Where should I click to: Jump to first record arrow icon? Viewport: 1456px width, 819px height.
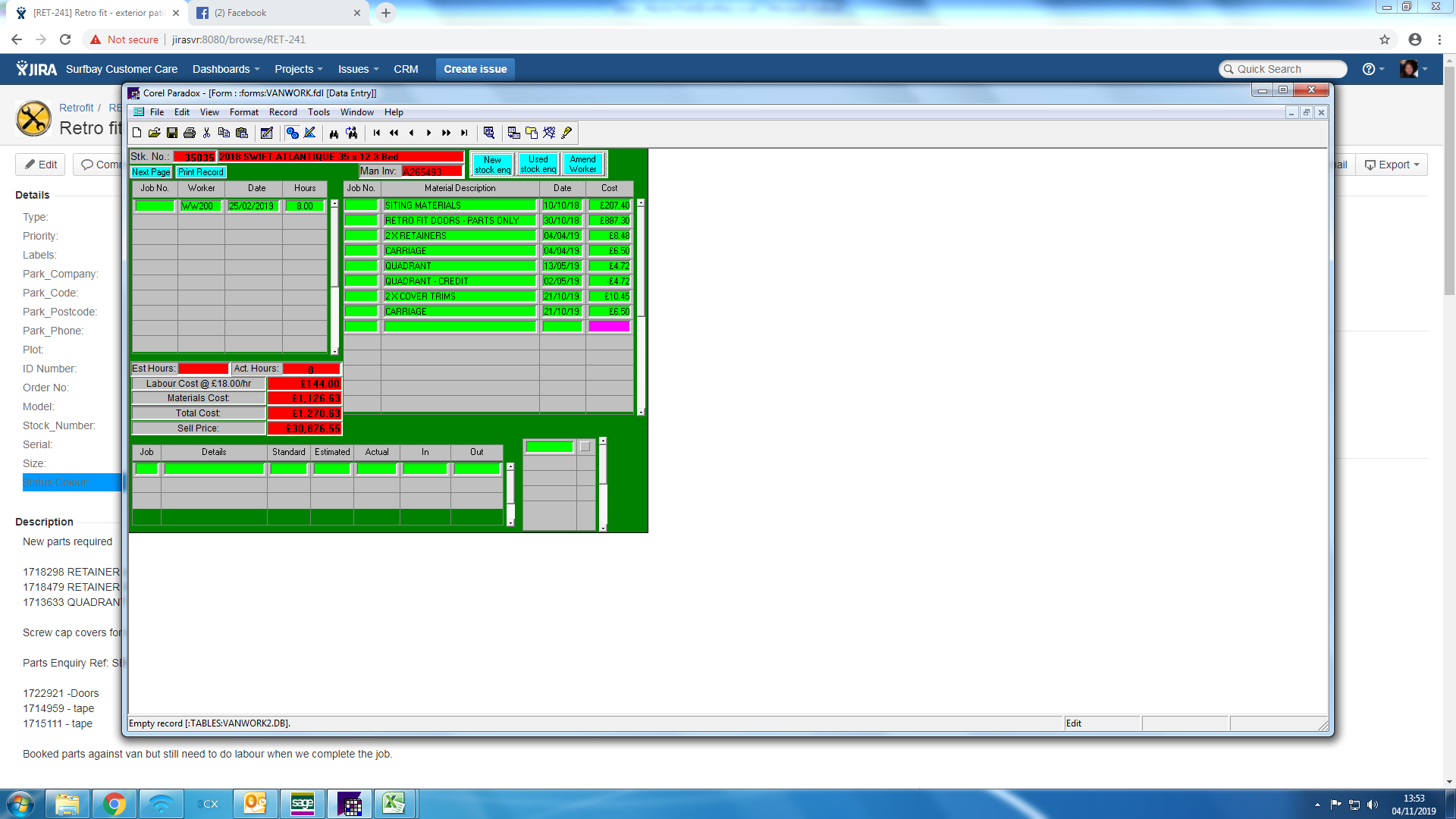[x=377, y=133]
